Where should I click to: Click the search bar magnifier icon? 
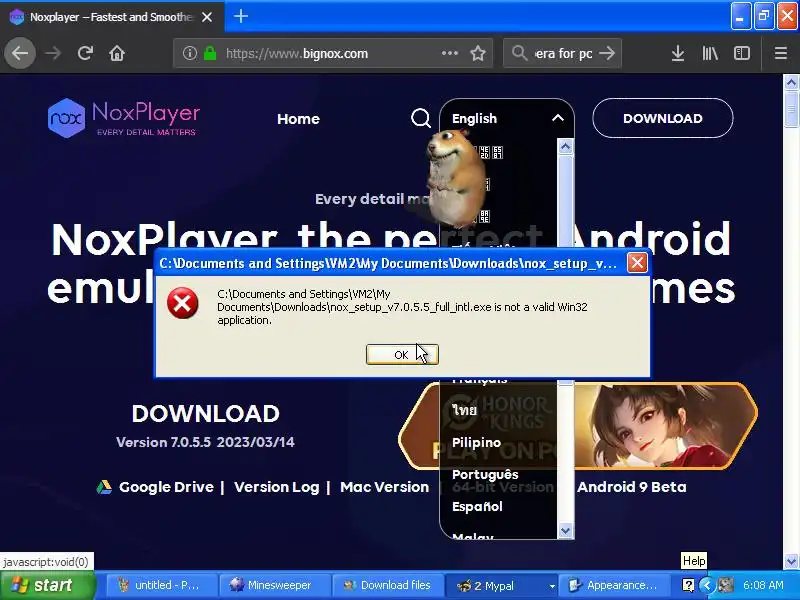(519, 53)
